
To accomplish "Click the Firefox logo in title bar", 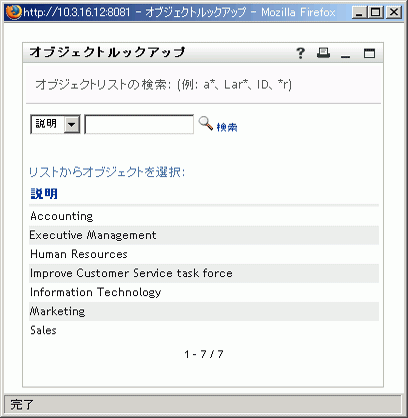I will (14, 13).
